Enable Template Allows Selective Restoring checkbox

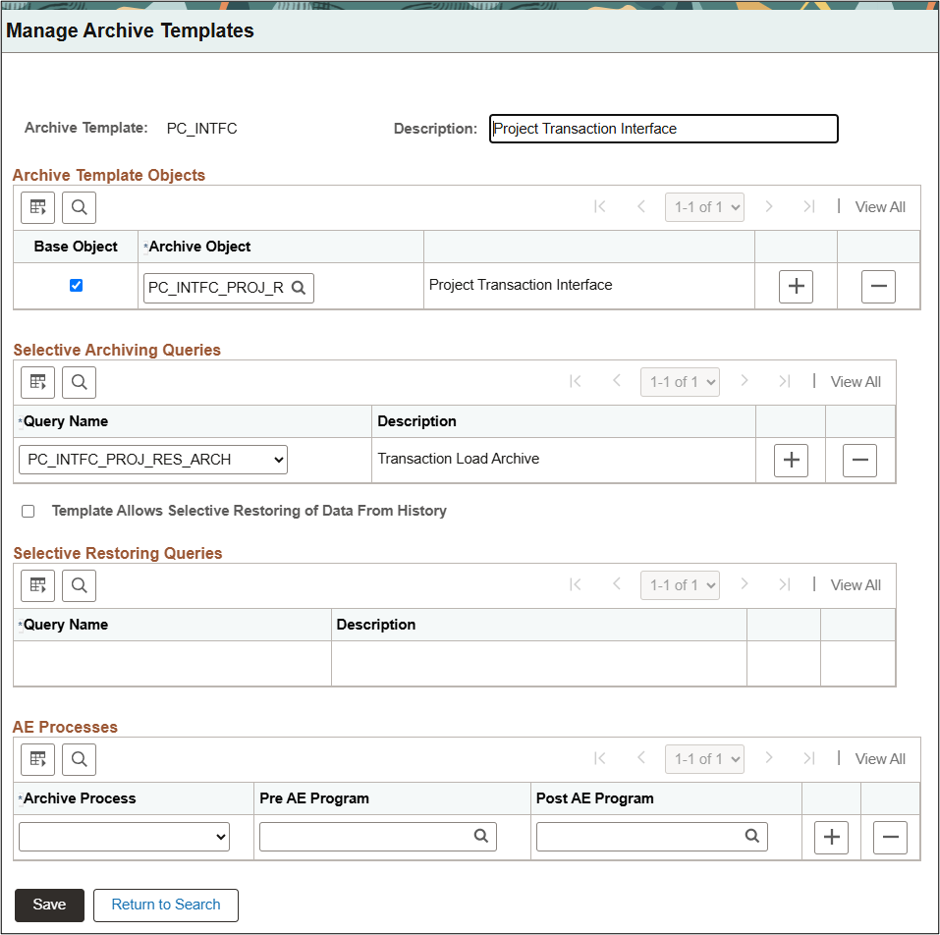(28, 511)
